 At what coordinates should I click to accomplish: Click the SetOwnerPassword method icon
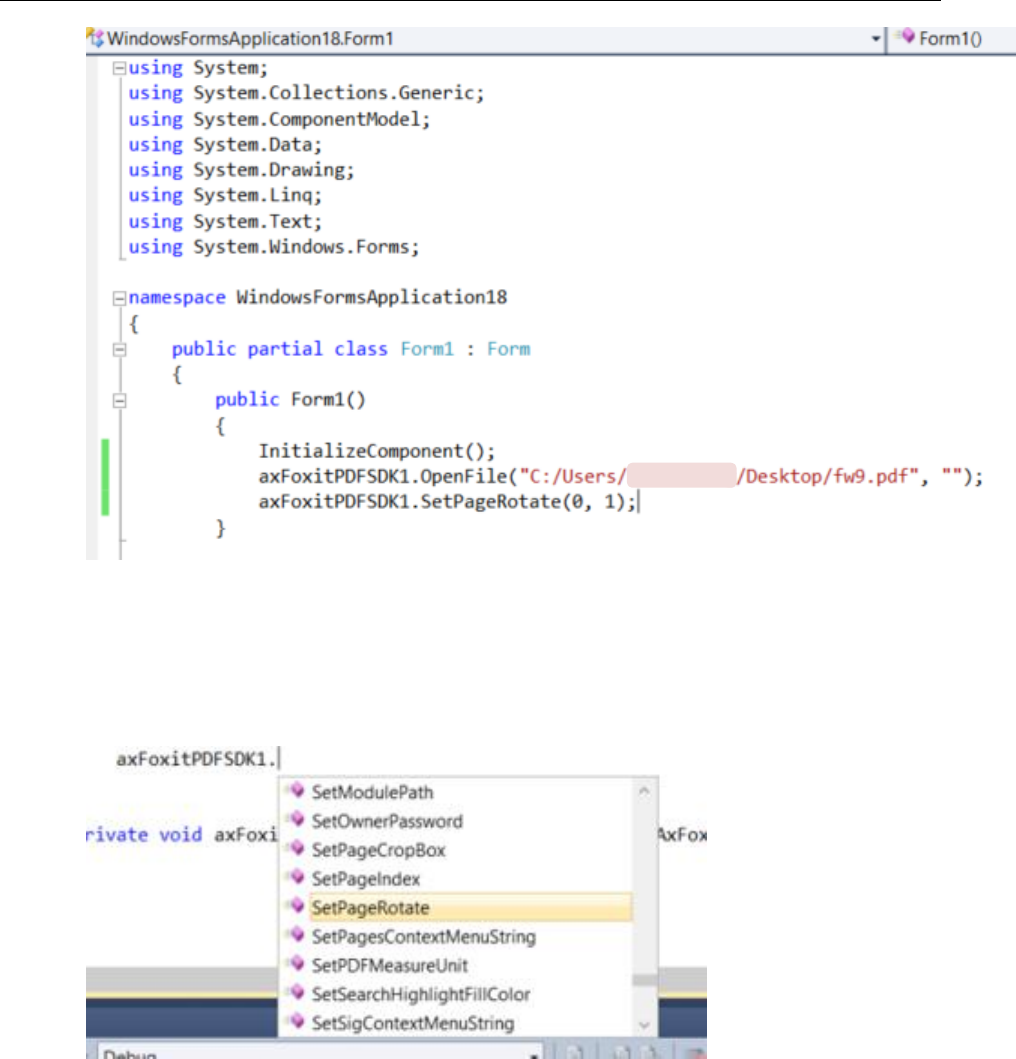(x=296, y=819)
